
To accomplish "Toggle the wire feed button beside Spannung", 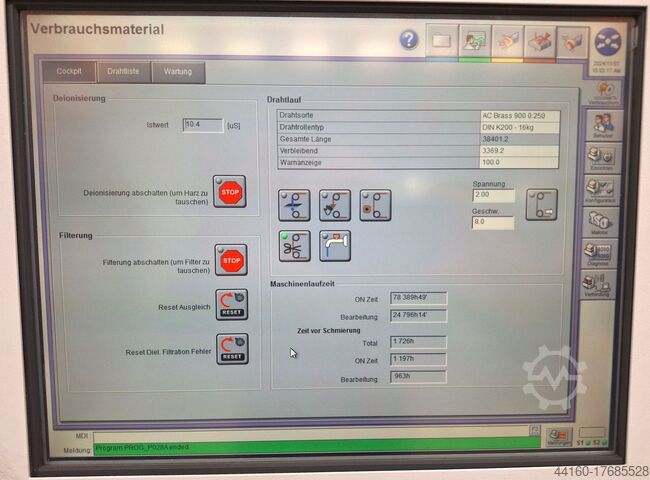I will tap(541, 203).
